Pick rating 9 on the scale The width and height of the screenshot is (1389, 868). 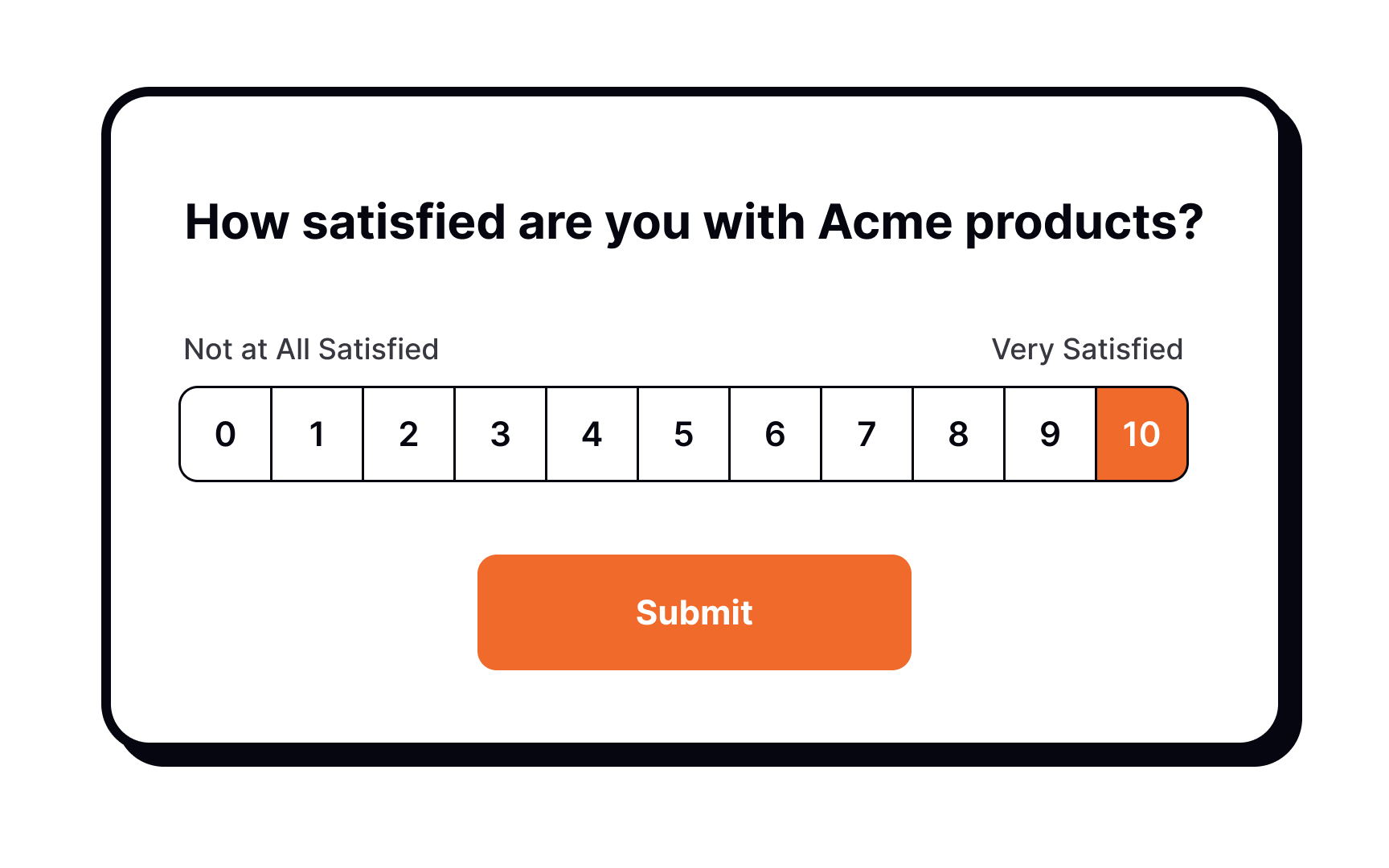pyautogui.click(x=1049, y=433)
